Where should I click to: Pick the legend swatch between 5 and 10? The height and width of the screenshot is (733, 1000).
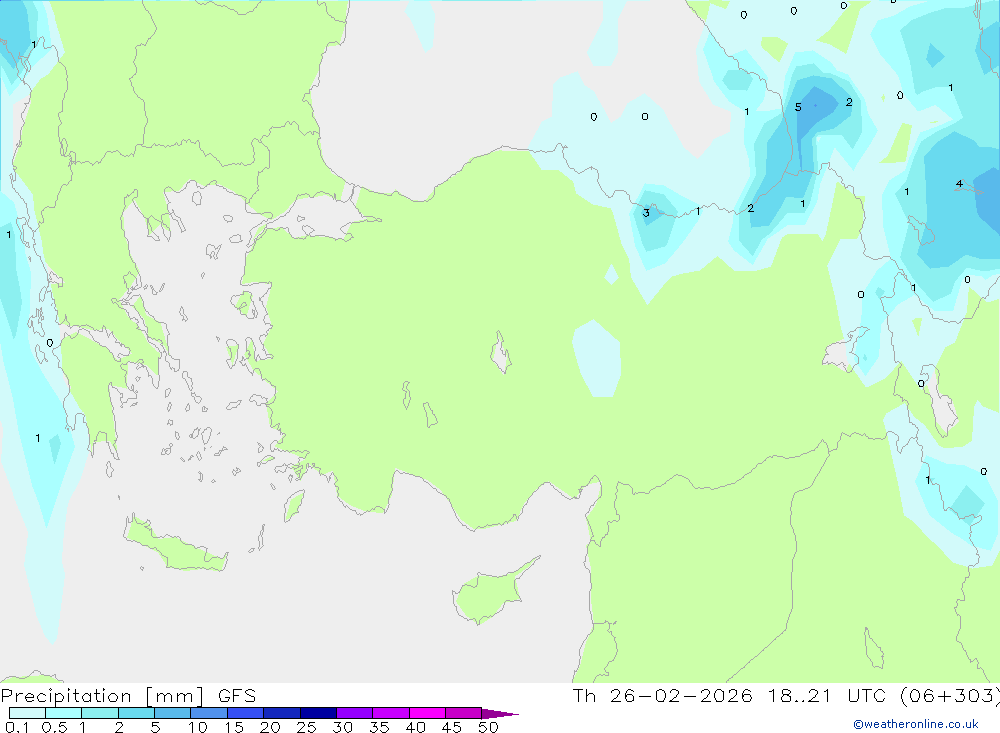(172, 713)
